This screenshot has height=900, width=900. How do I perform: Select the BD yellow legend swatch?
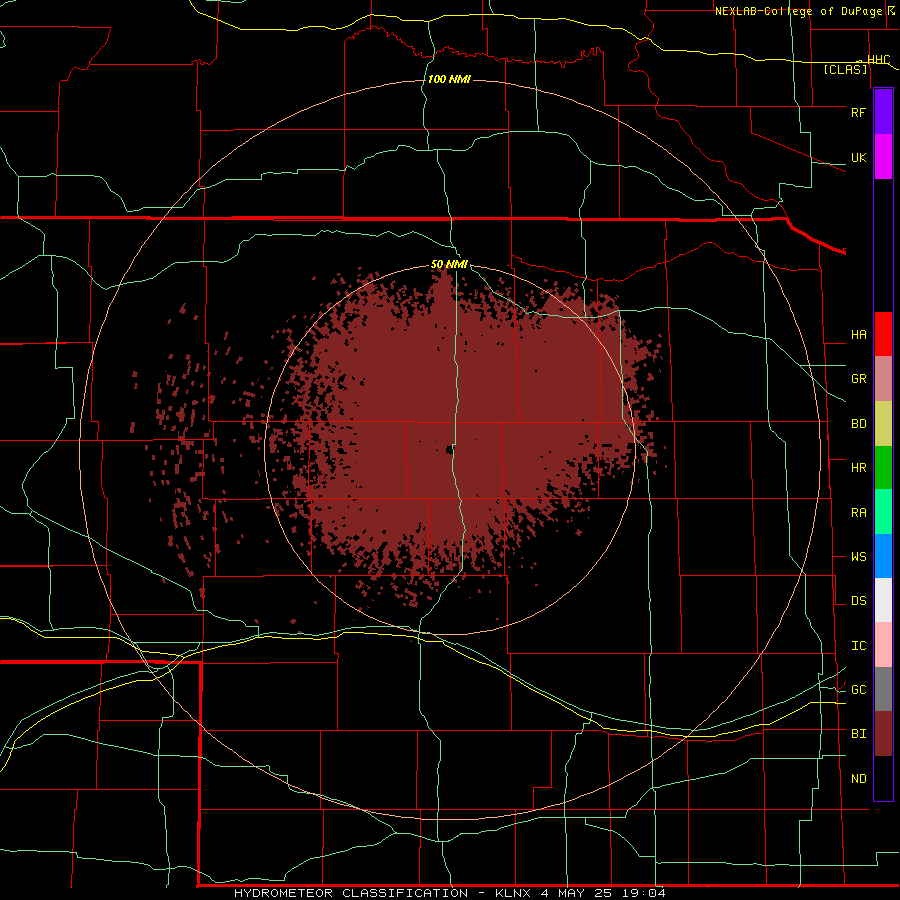click(883, 424)
